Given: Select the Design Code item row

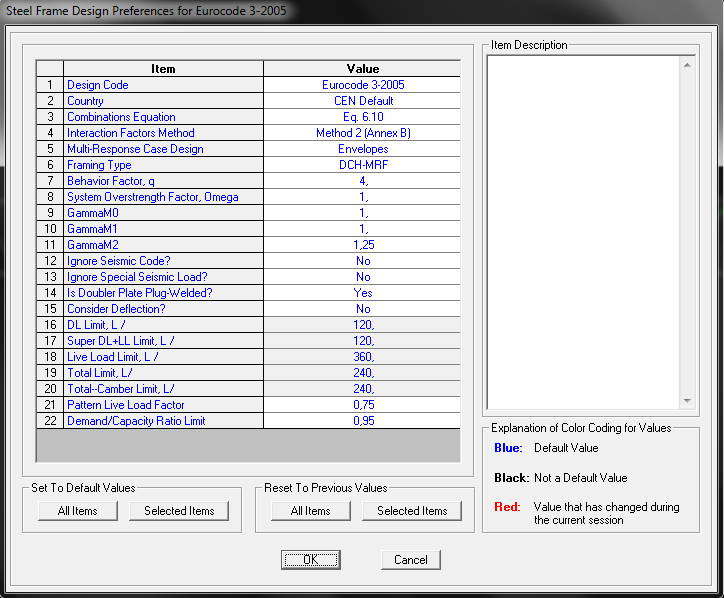Looking at the screenshot, I should 248,85.
